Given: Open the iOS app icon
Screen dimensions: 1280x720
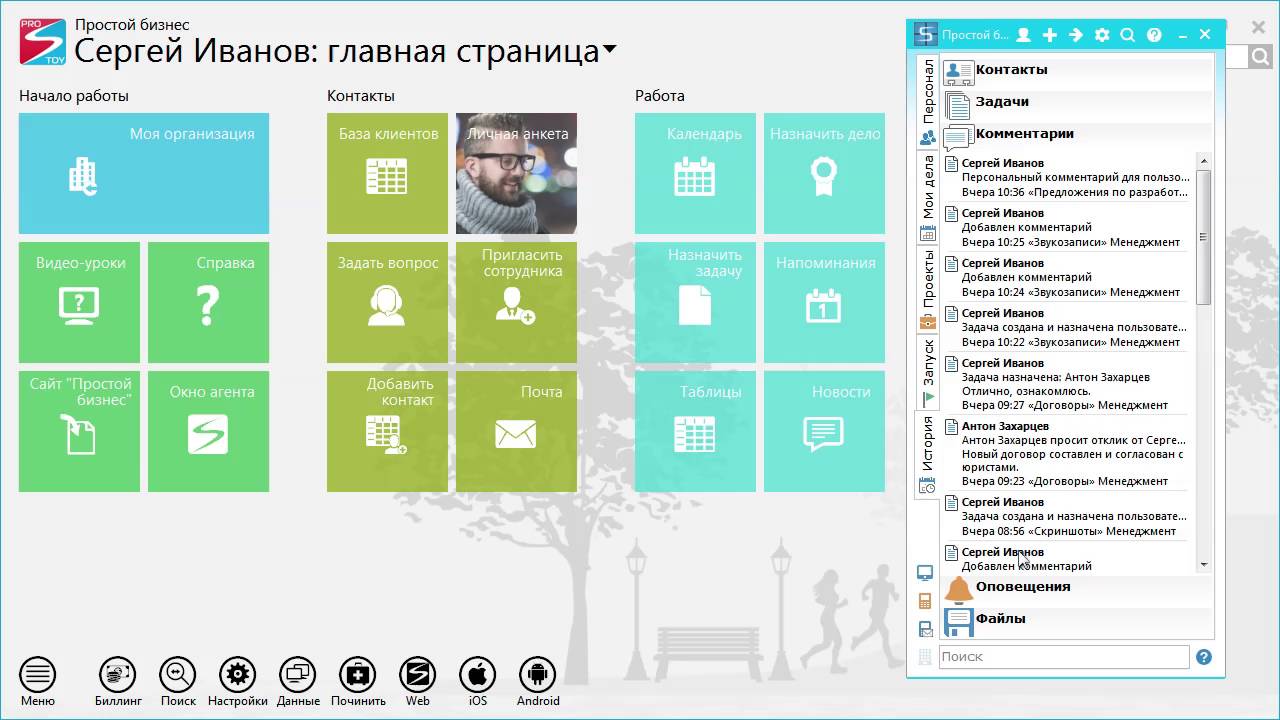Looking at the screenshot, I should pyautogui.click(x=478, y=675).
